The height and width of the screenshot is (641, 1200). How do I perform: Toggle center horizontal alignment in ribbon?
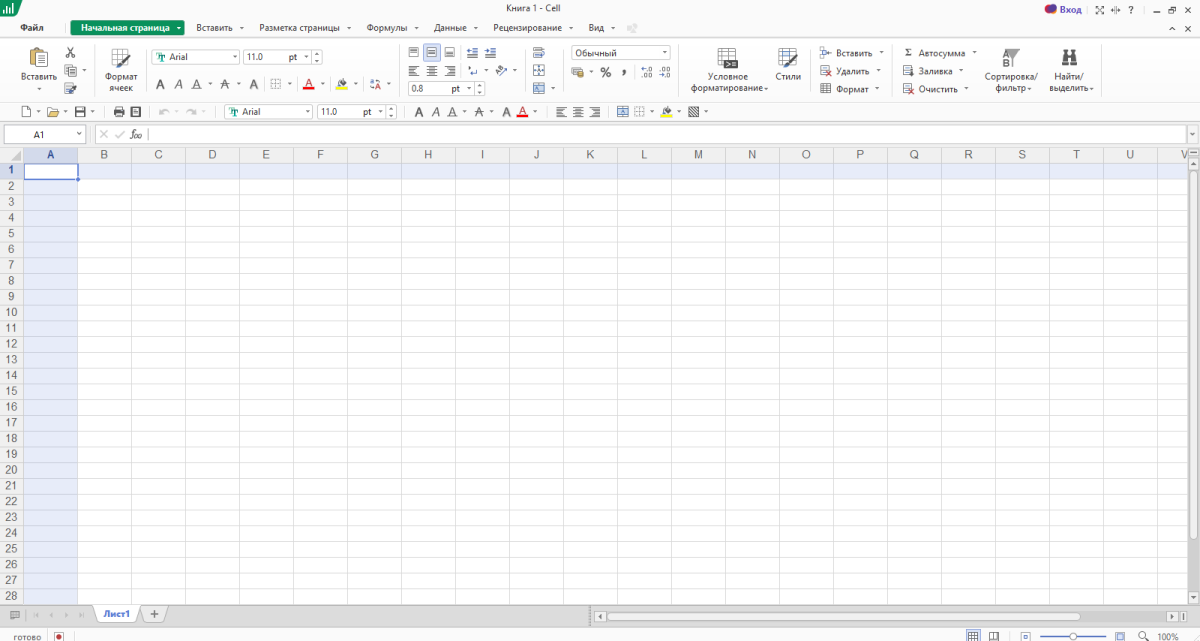pos(431,71)
